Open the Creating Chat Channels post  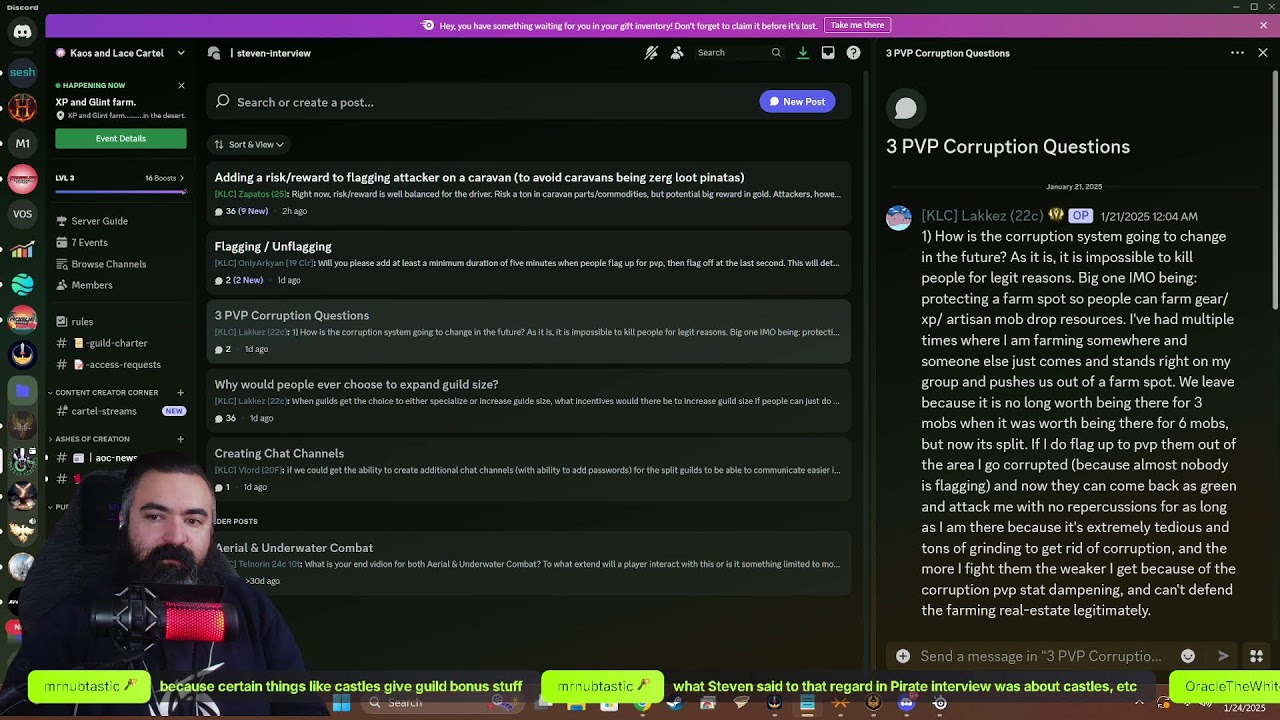(x=528, y=469)
